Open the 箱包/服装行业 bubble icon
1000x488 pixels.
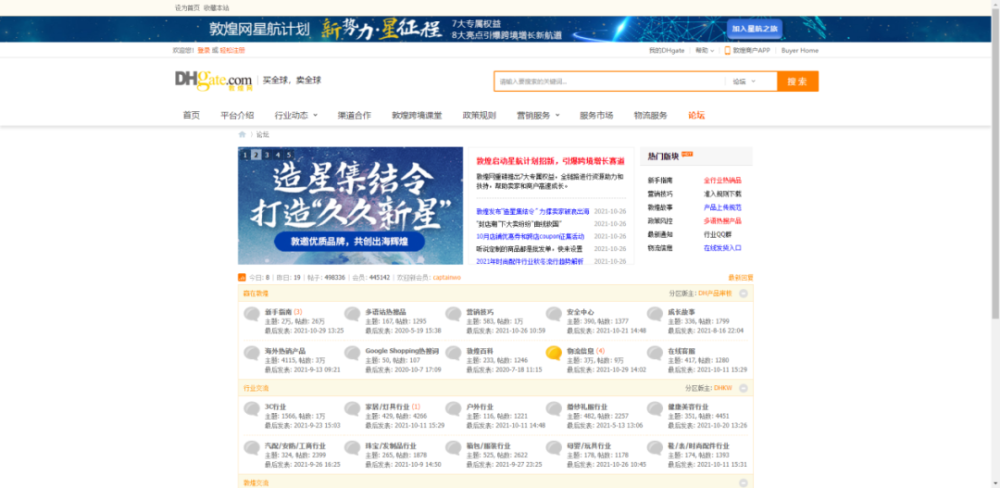(x=453, y=448)
